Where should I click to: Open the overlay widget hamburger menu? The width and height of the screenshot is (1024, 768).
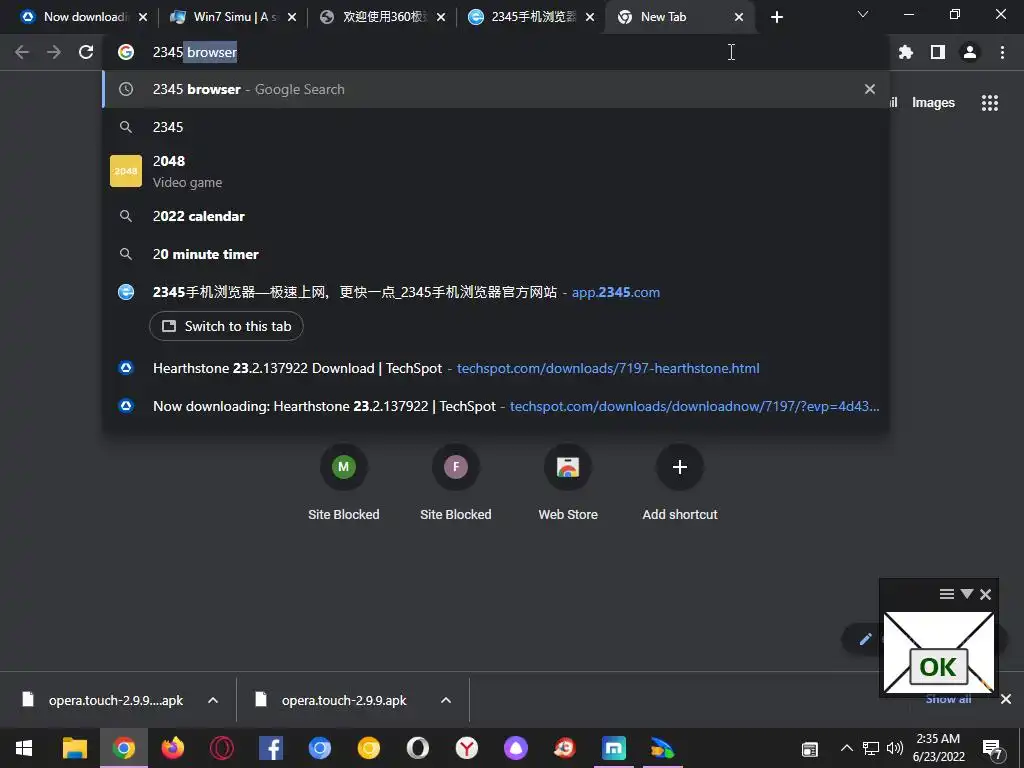click(x=947, y=594)
